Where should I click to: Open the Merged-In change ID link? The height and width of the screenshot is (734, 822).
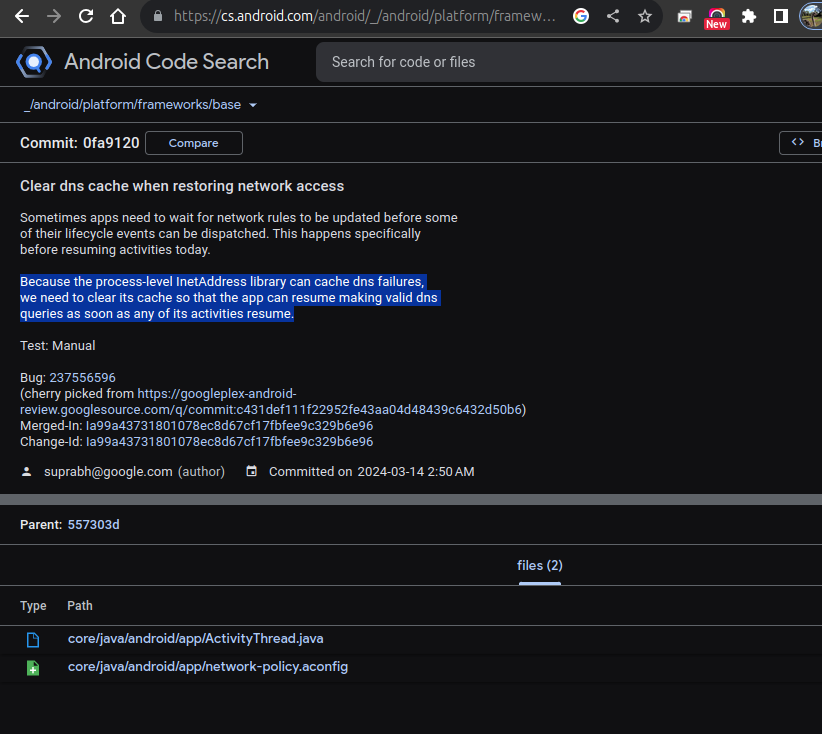[x=229, y=426]
